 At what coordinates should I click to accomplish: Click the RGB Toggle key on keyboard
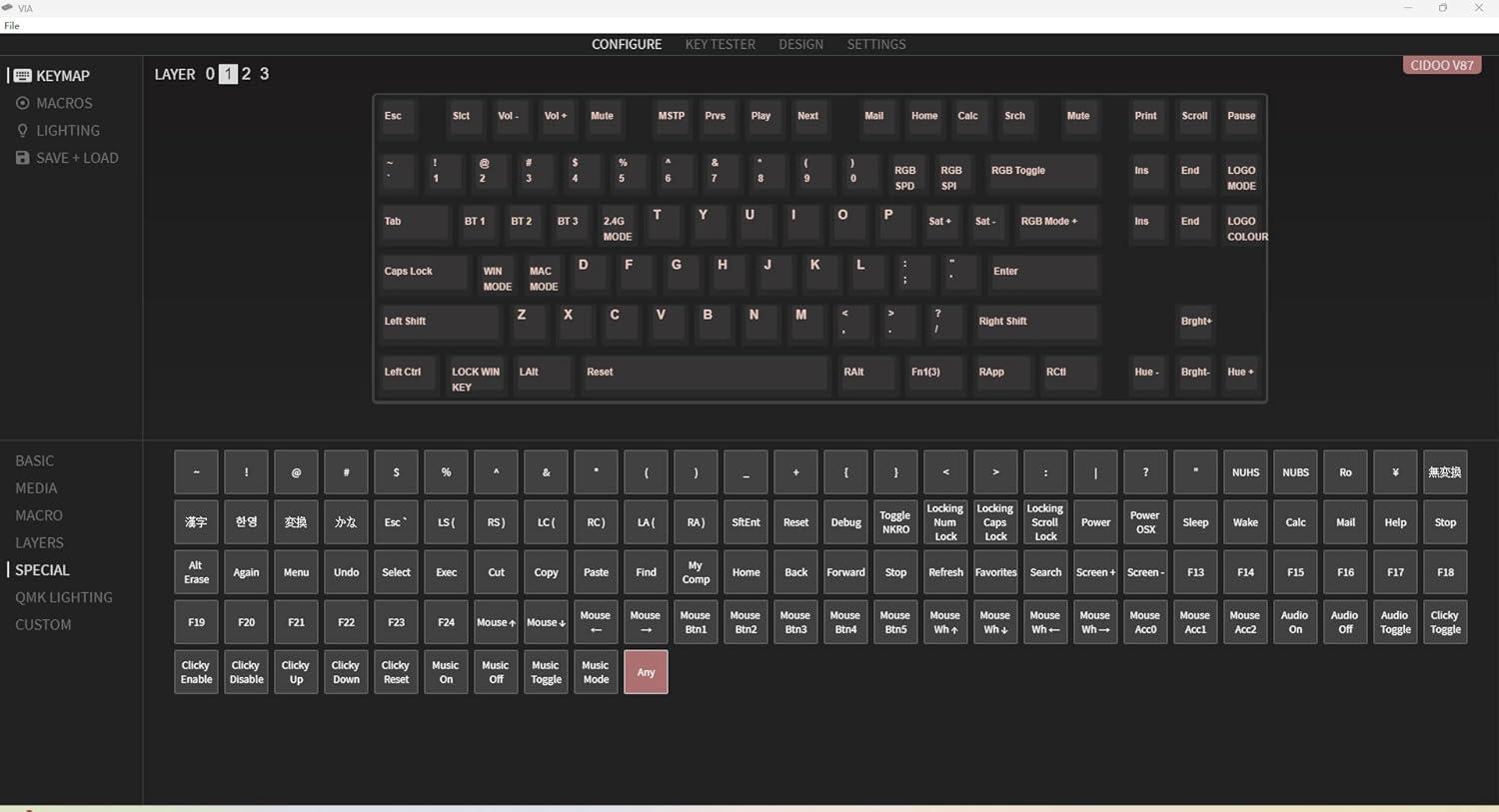click(x=1041, y=172)
